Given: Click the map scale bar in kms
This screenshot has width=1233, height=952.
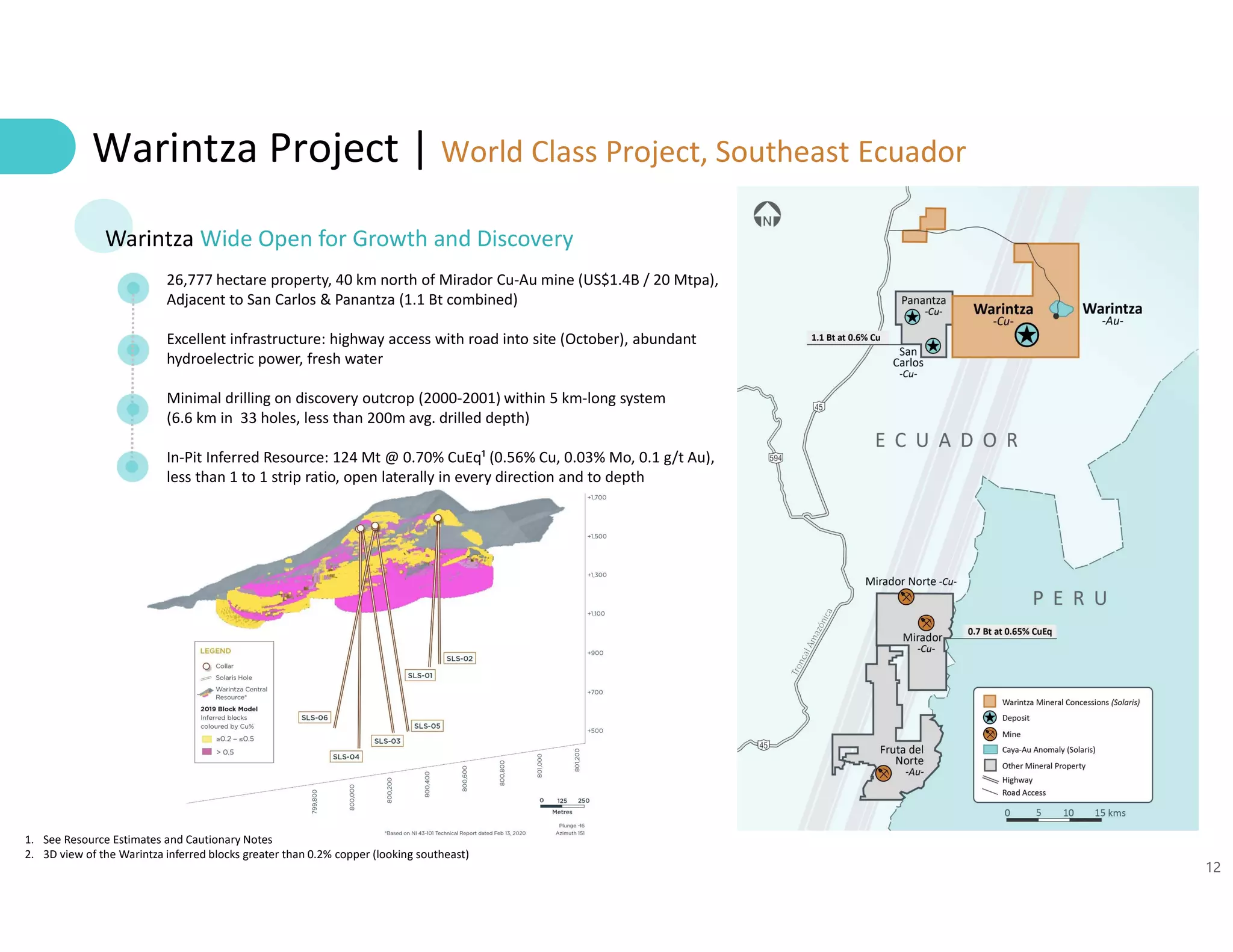Looking at the screenshot, I should [1054, 820].
